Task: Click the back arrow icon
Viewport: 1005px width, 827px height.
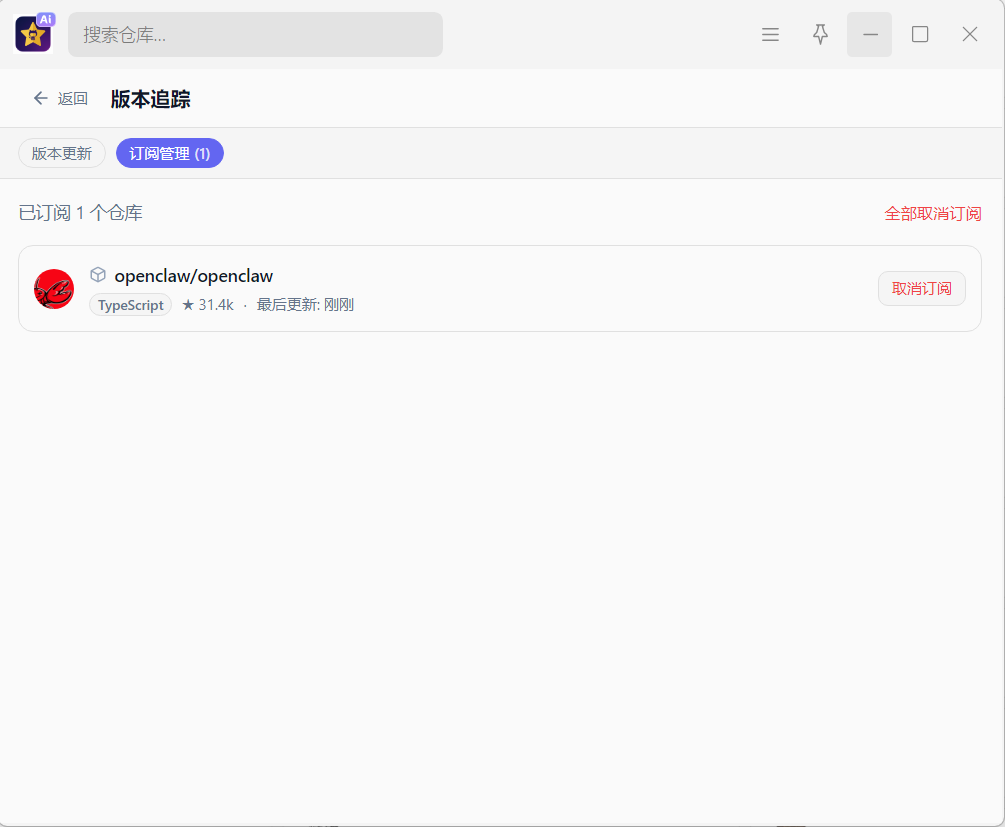Action: [x=41, y=98]
